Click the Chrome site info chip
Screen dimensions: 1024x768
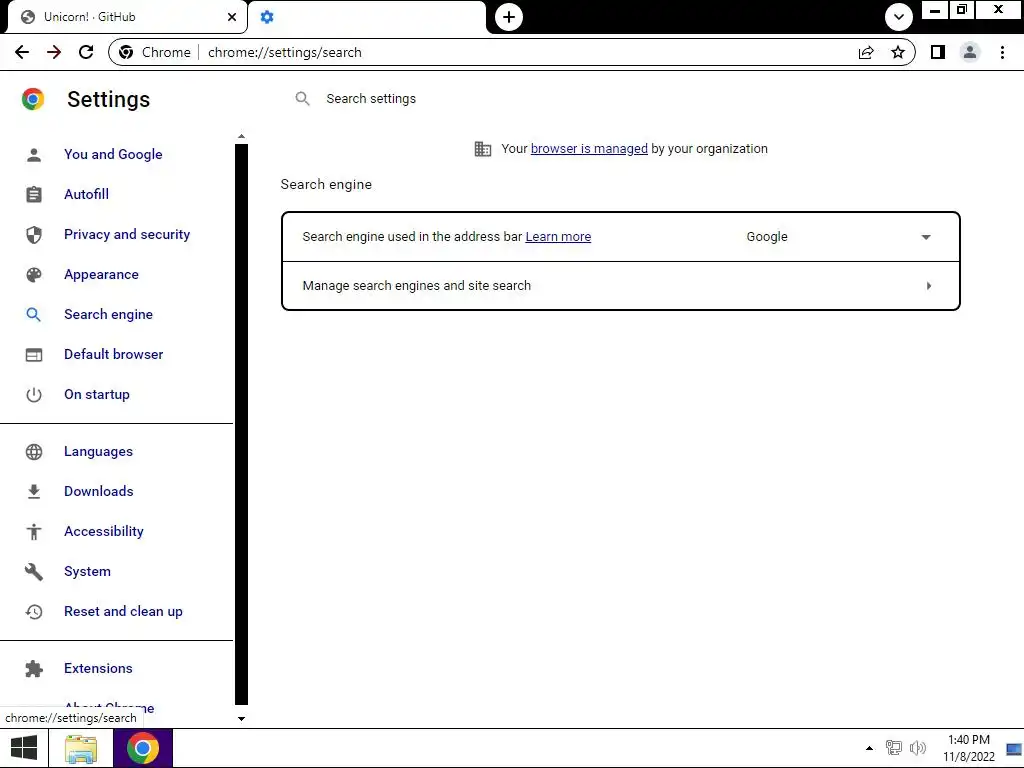click(x=155, y=52)
